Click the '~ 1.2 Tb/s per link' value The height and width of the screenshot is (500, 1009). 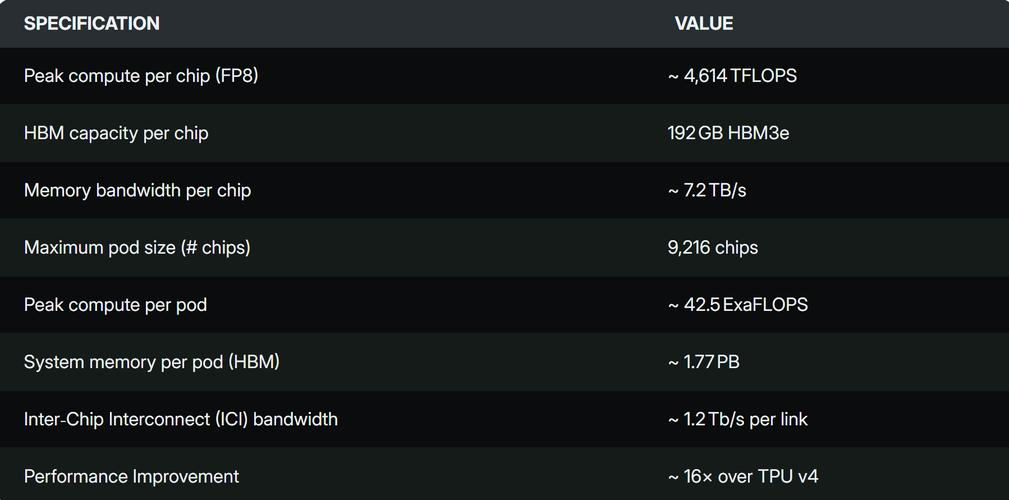click(738, 419)
